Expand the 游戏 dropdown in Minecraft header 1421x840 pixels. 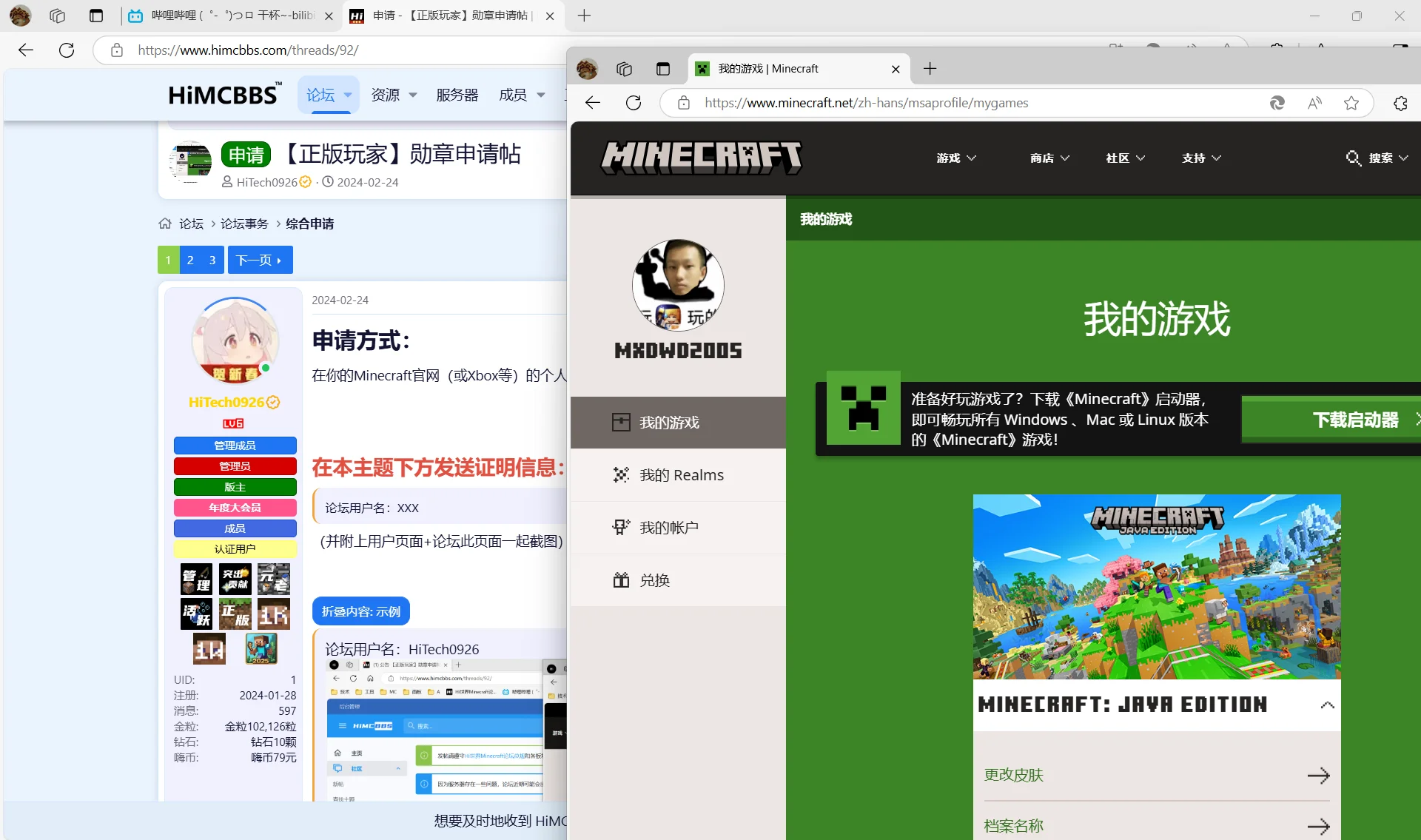point(956,158)
